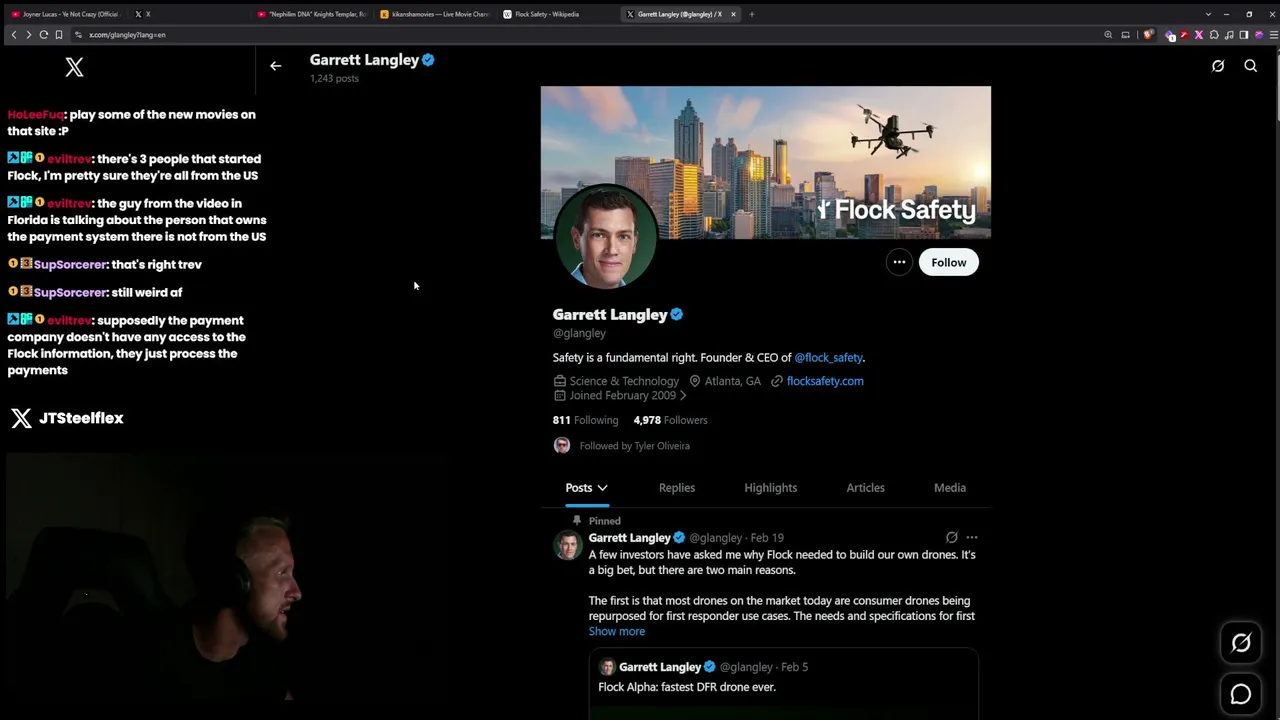Open the browser zoom icon in address bar
Image resolution: width=1280 pixels, height=720 pixels.
pos(1108,35)
